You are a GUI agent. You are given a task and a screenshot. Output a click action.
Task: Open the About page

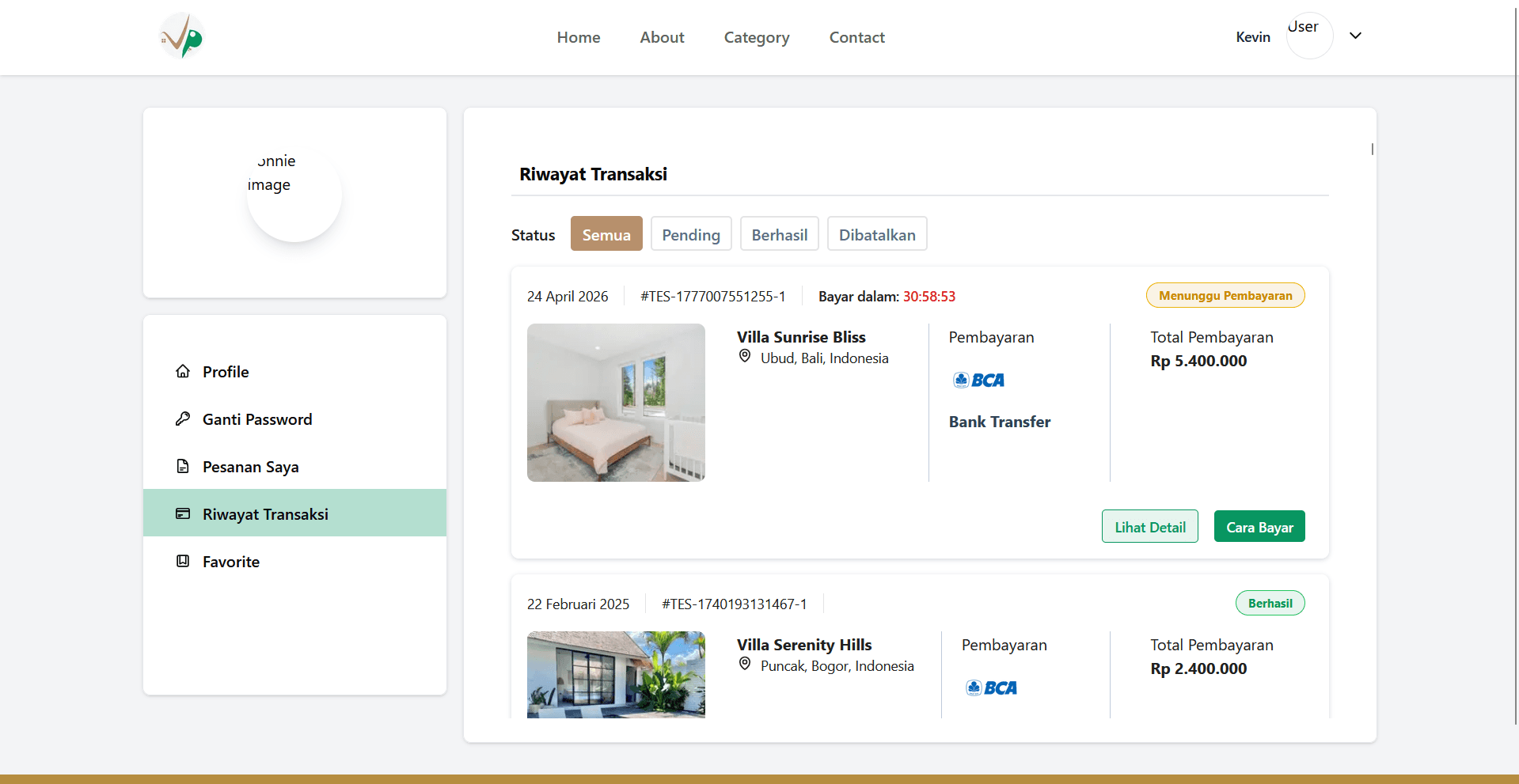(663, 37)
